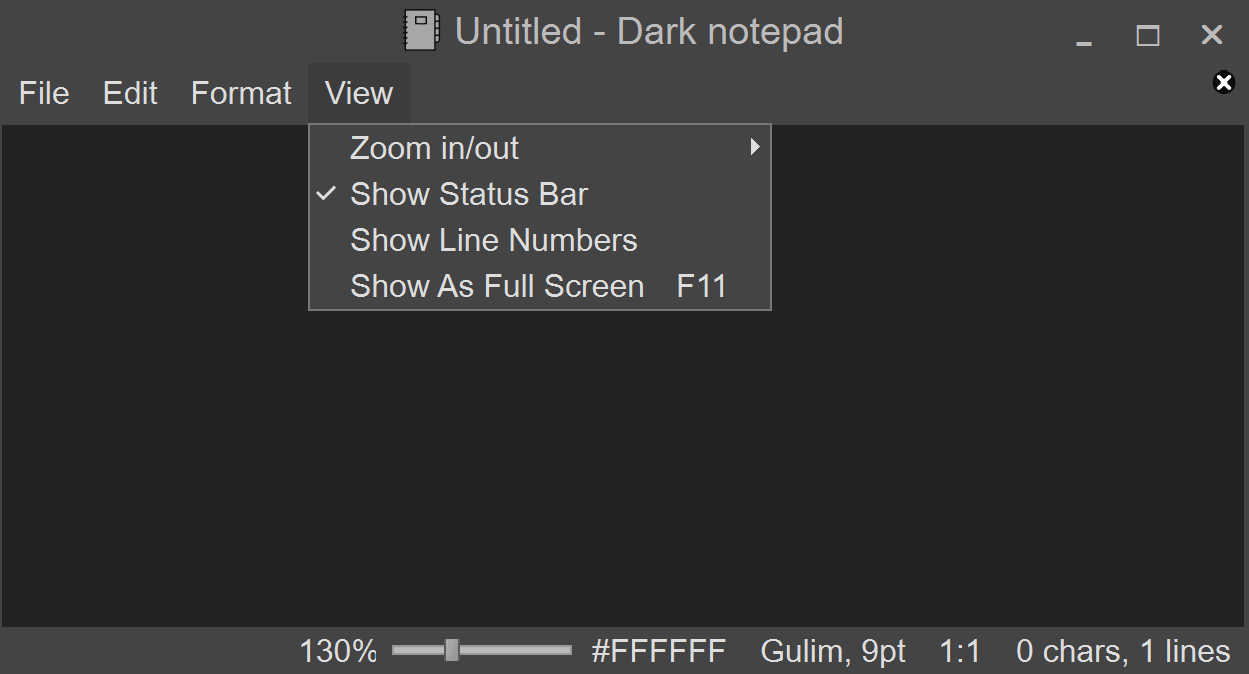
Task: Open the Edit menu
Action: pos(130,93)
